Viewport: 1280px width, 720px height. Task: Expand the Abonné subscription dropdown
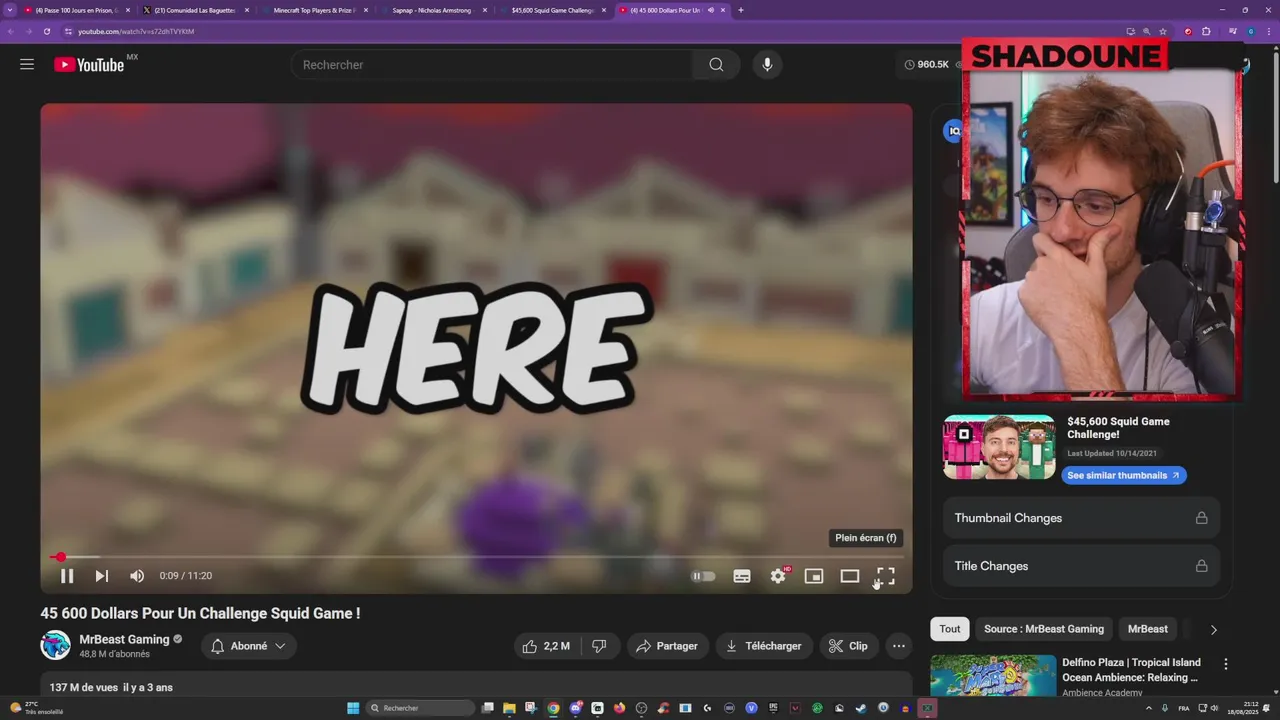249,646
